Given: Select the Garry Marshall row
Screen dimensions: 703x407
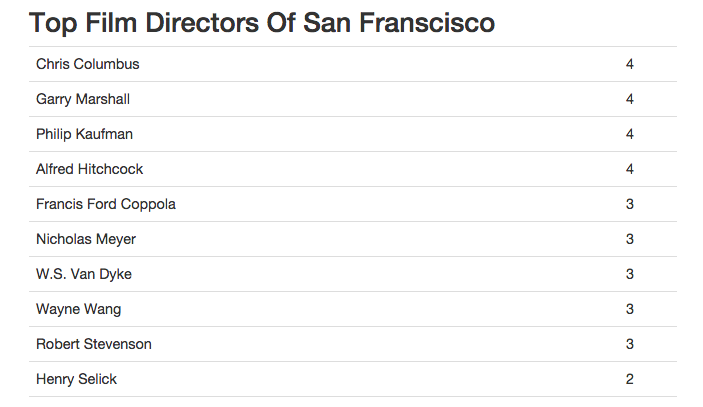Looking at the screenshot, I should [x=353, y=99].
